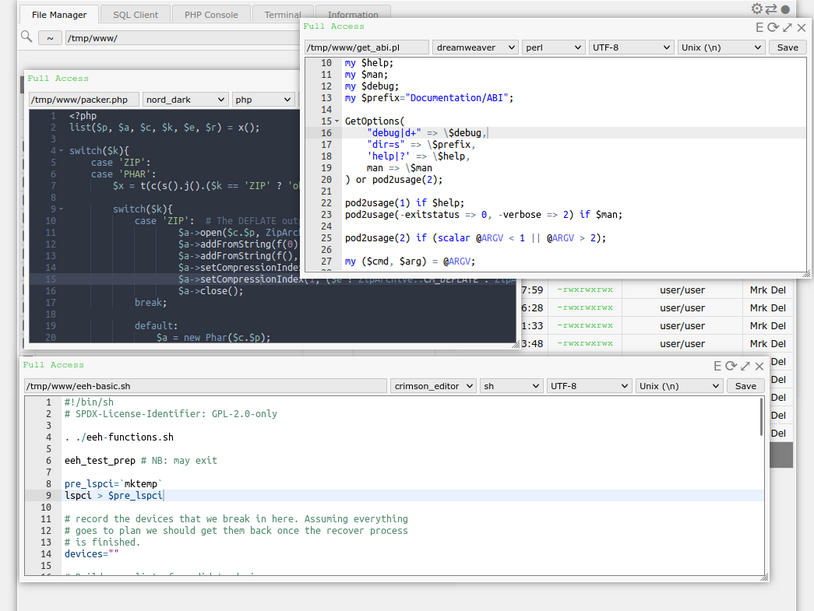
Task: Click the dark circle status icon
Action: click(785, 10)
